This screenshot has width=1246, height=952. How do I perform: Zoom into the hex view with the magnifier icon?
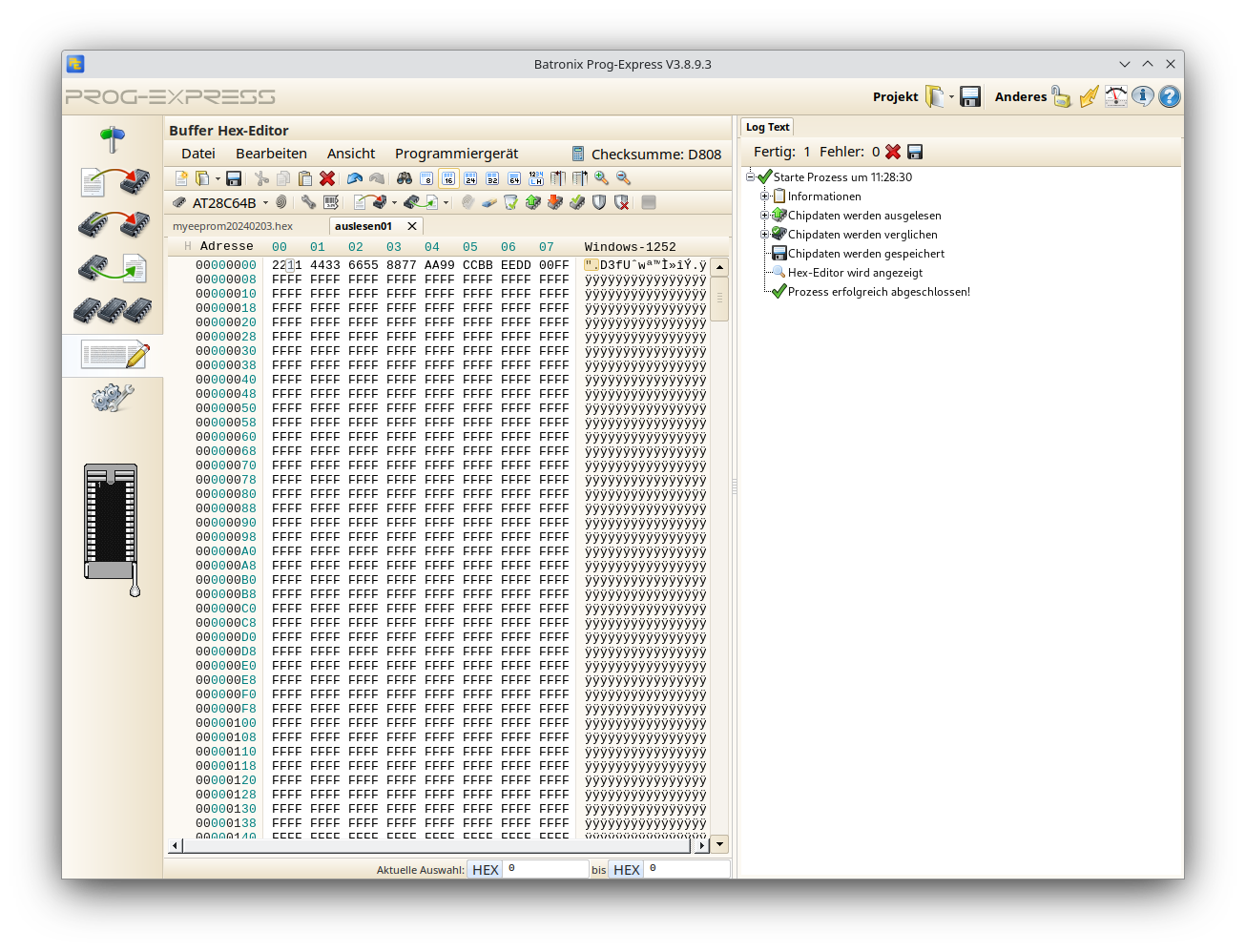600,178
